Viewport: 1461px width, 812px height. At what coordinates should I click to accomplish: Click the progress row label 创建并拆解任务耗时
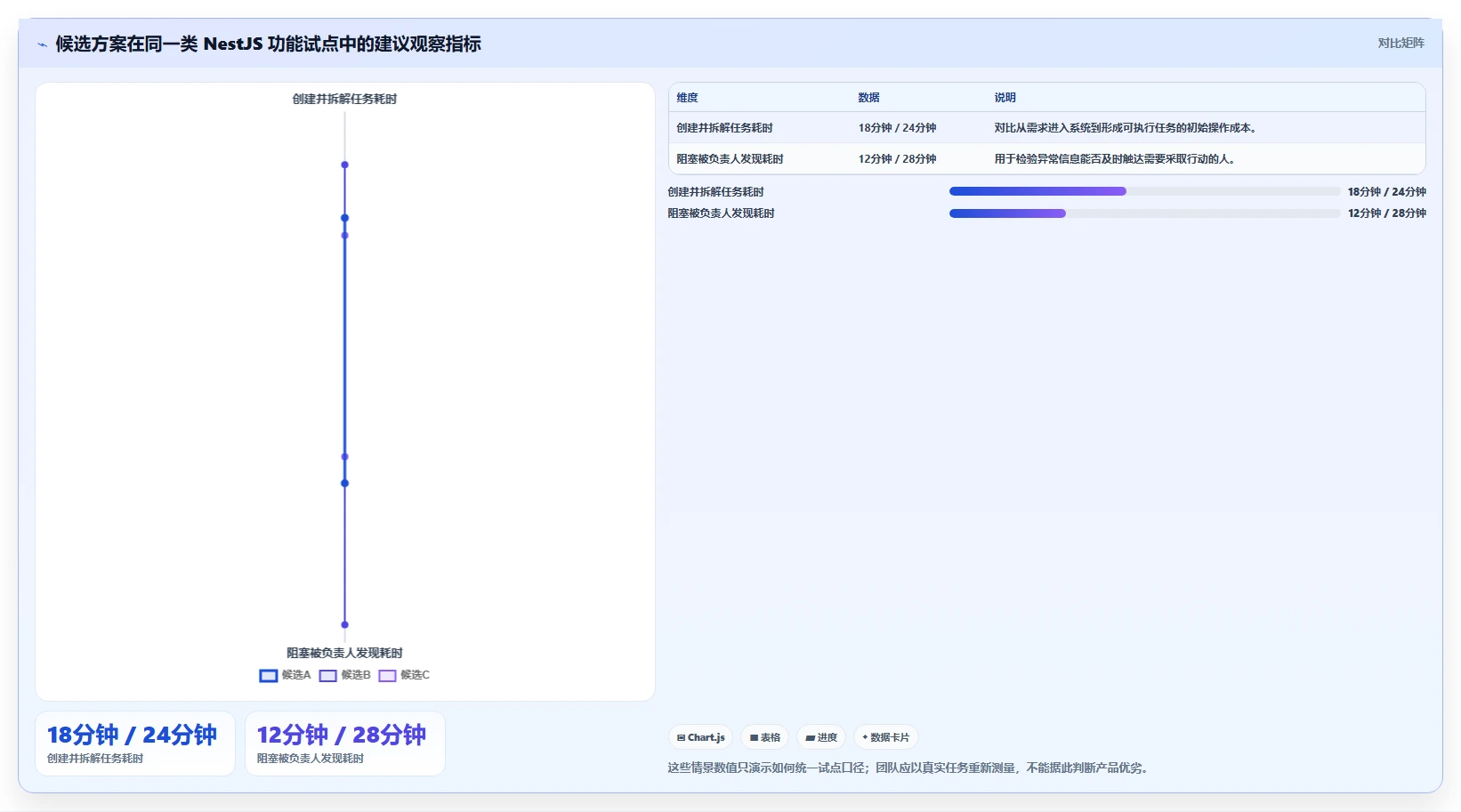click(x=715, y=192)
